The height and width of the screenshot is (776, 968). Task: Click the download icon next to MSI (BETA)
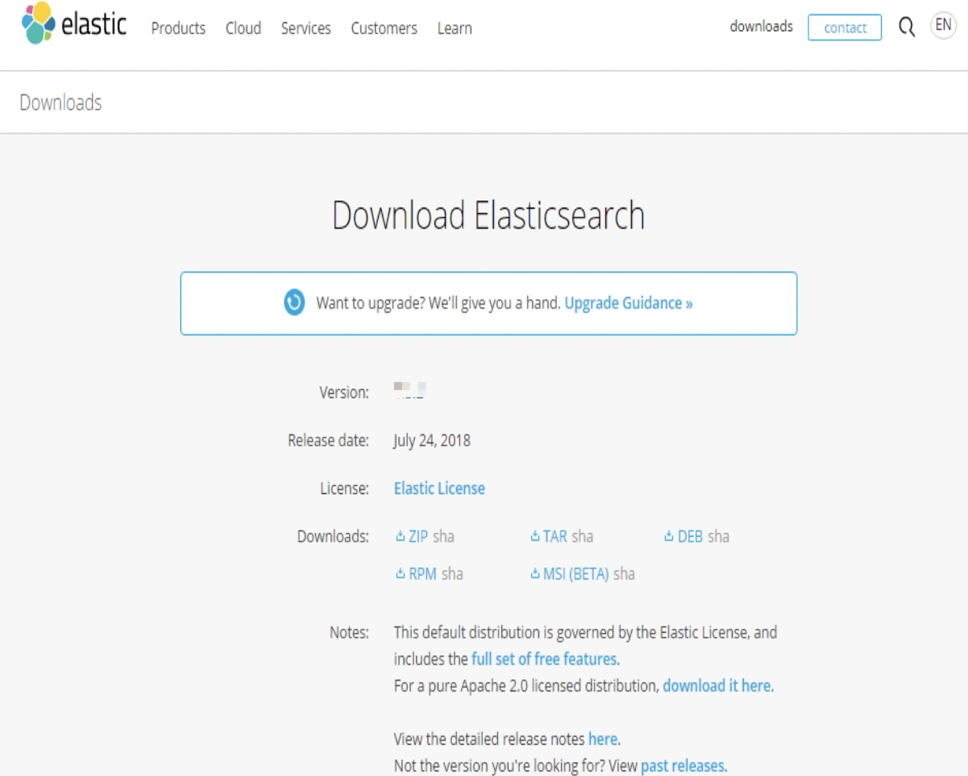point(535,574)
